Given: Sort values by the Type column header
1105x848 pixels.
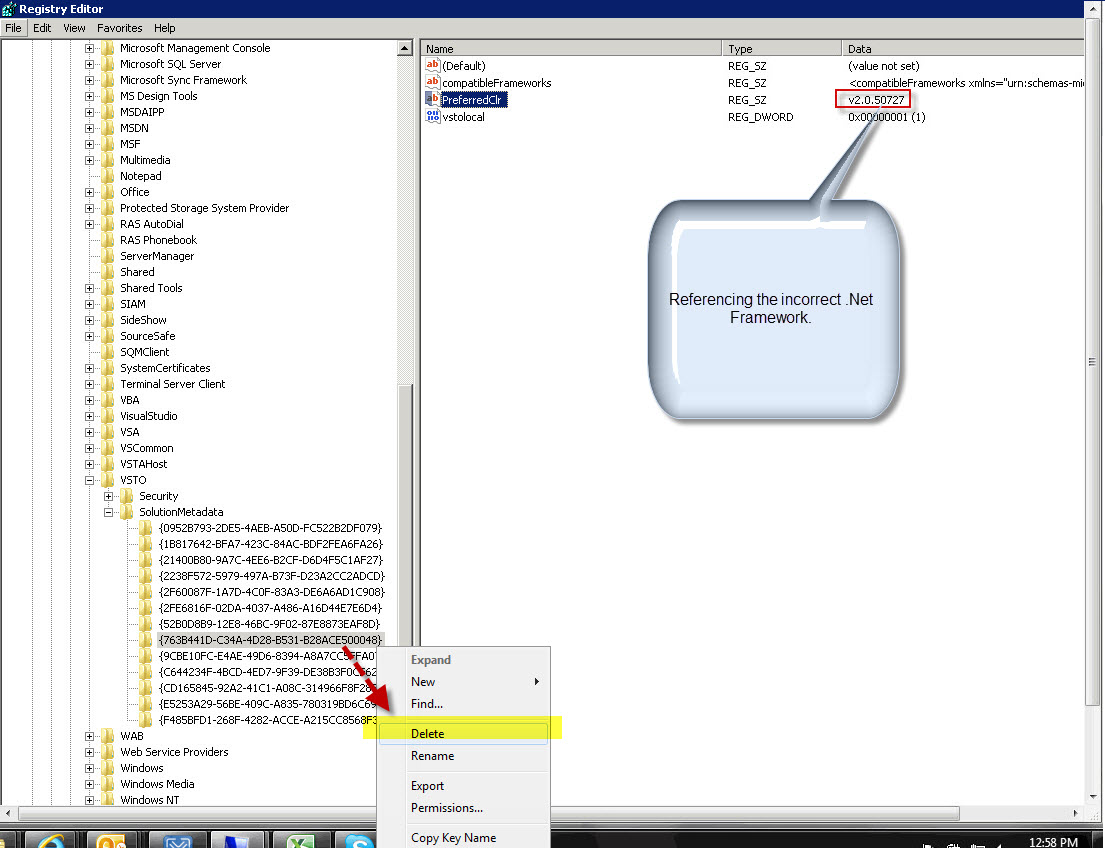Looking at the screenshot, I should point(782,49).
